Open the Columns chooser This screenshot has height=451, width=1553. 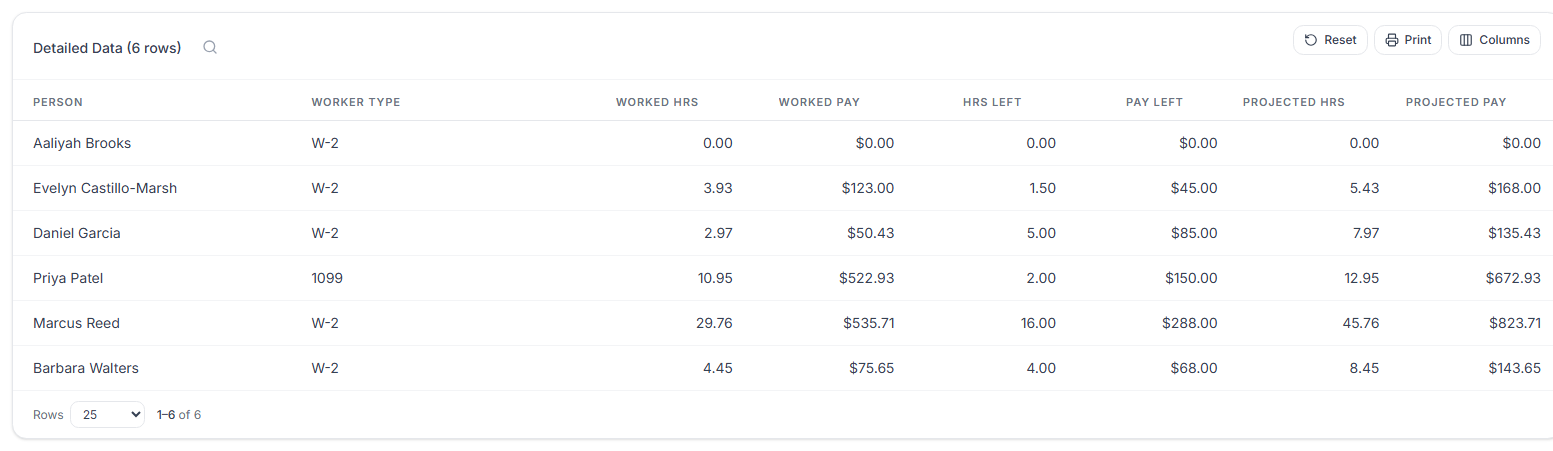point(1494,40)
